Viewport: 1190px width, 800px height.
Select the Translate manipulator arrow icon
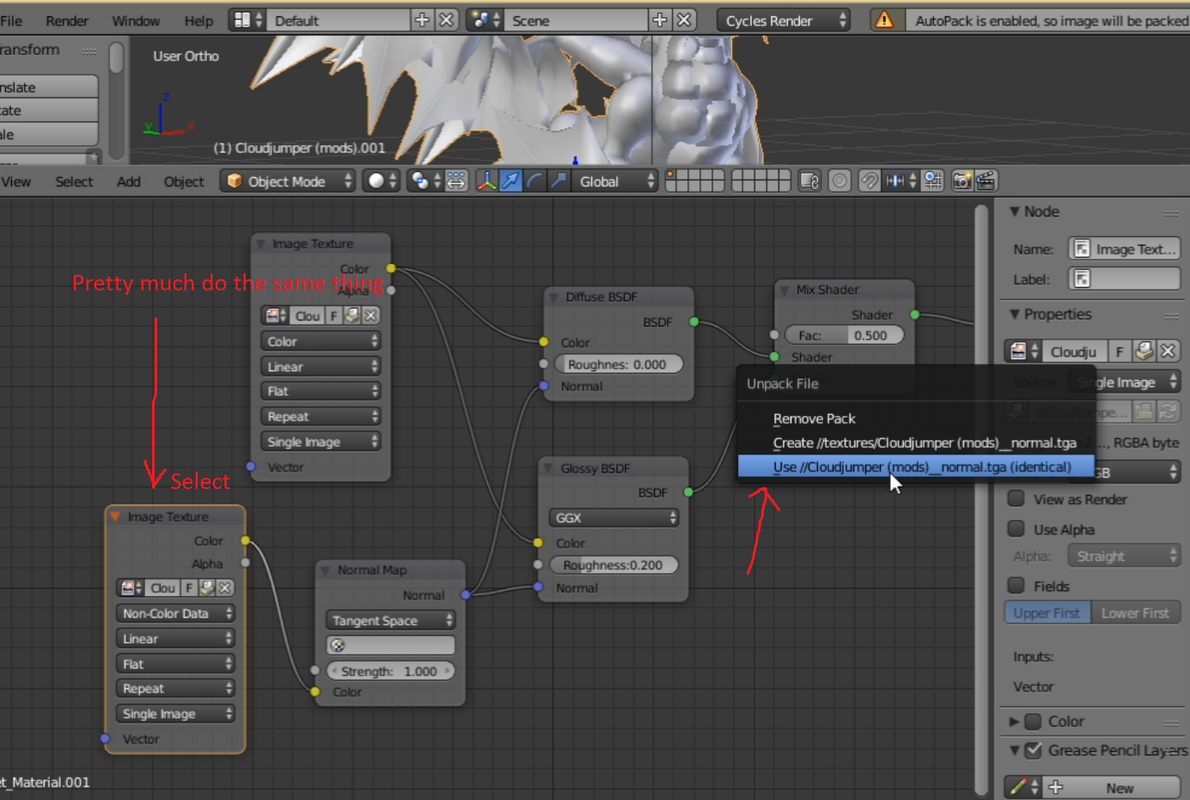(x=511, y=181)
